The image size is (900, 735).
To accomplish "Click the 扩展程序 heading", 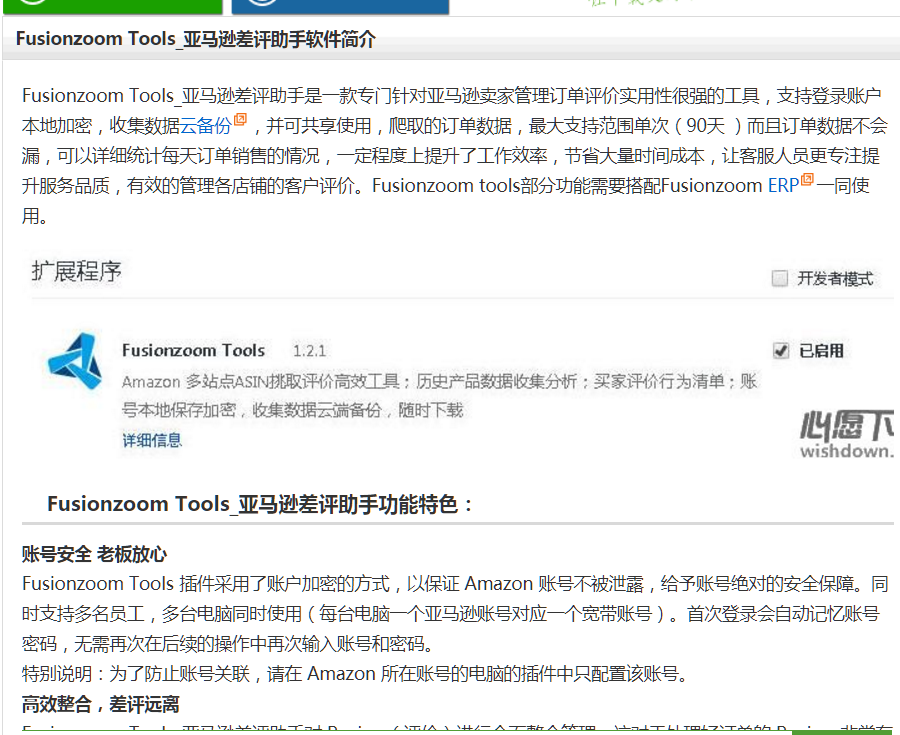I will (76, 271).
